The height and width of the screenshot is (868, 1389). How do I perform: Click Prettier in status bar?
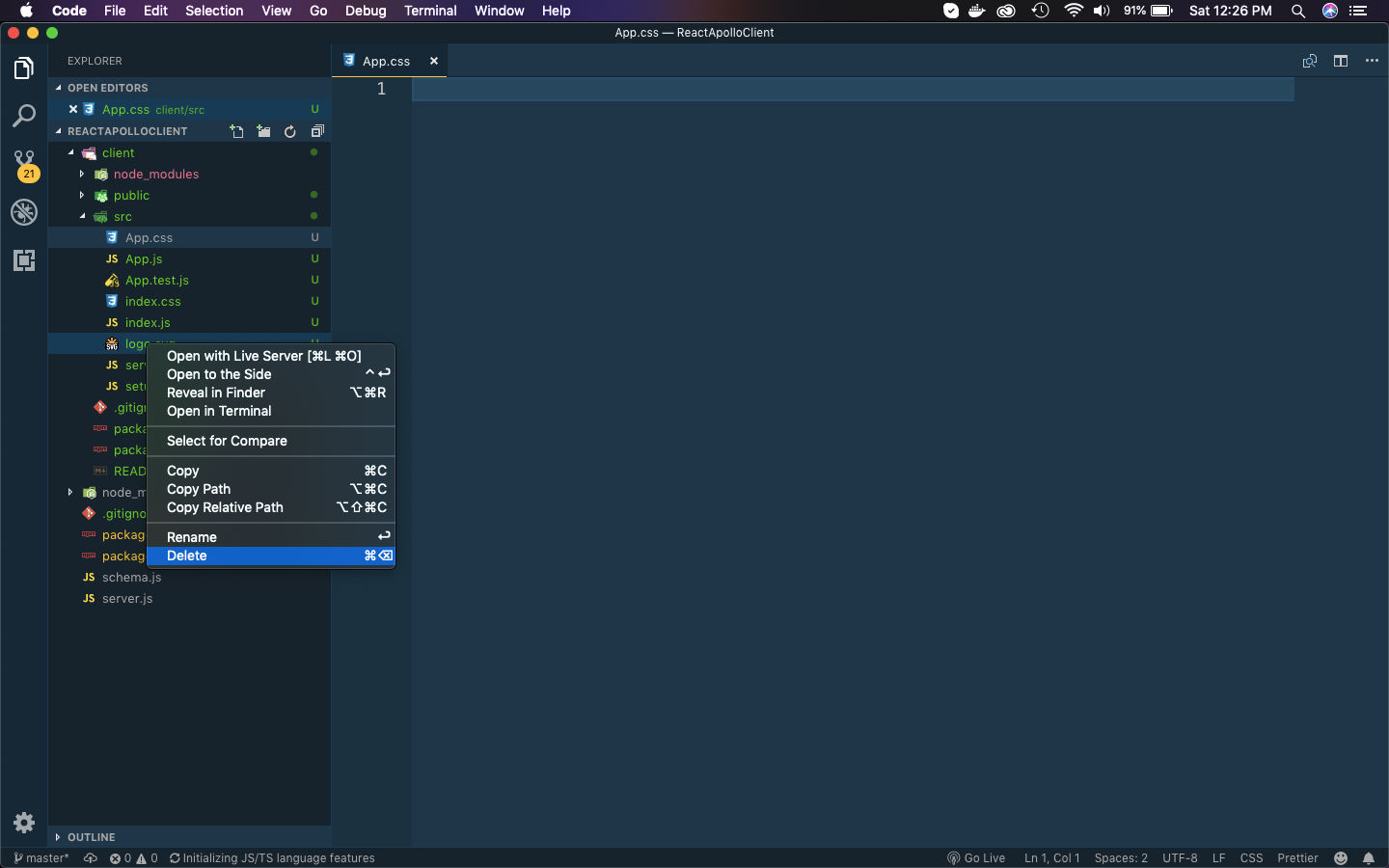tap(1297, 857)
